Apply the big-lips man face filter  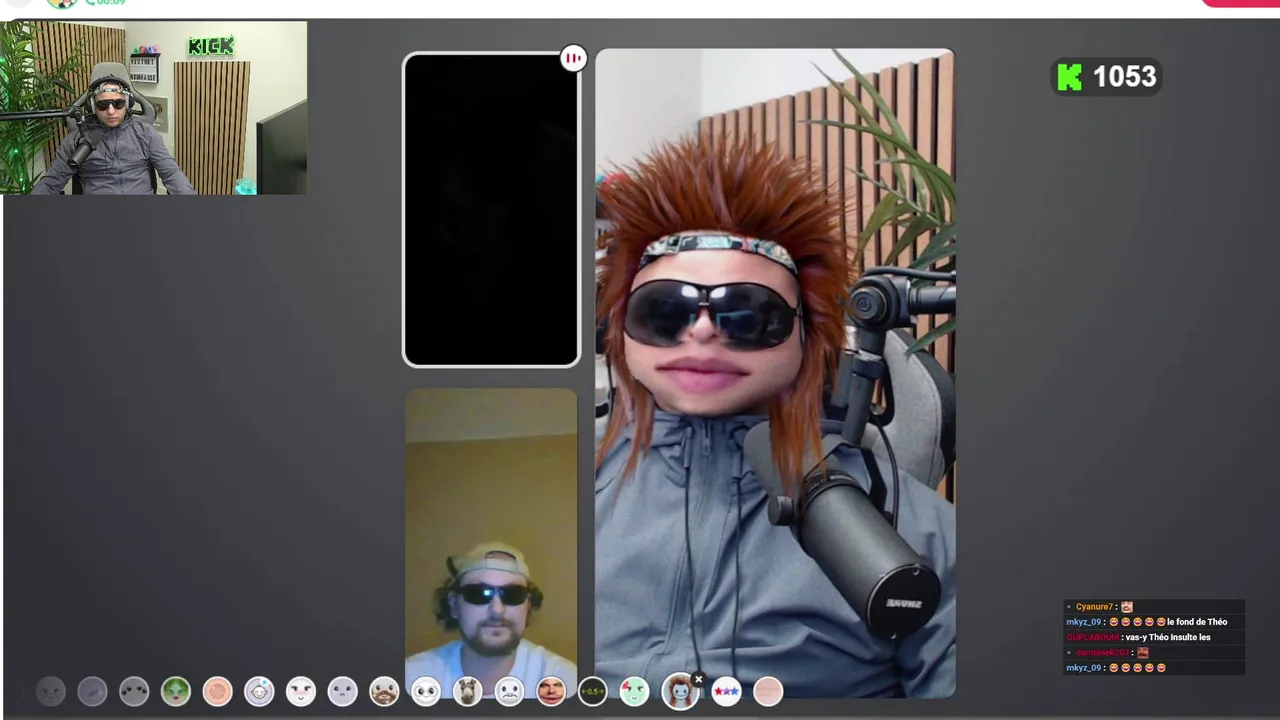coord(551,691)
